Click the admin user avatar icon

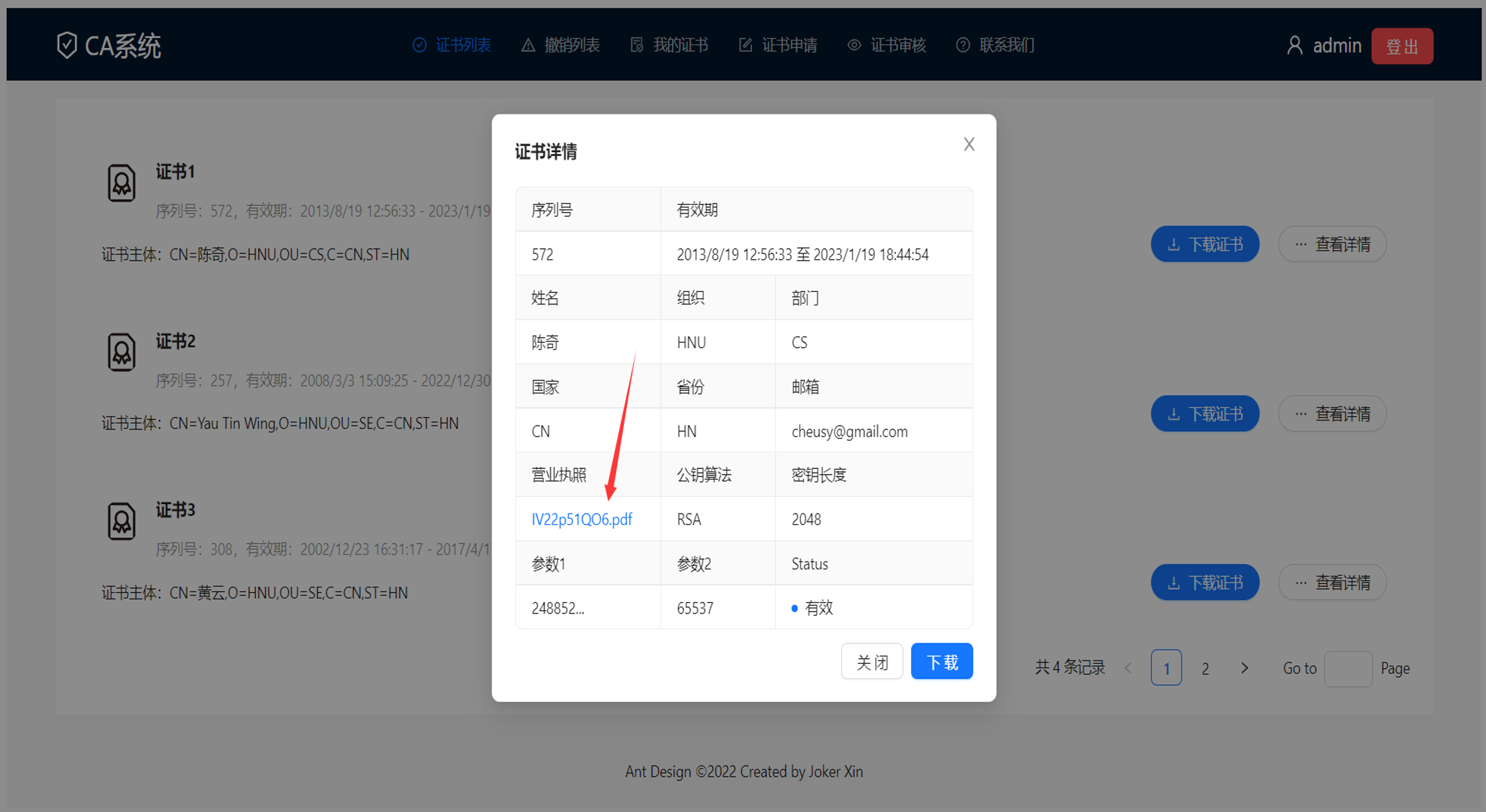click(x=1294, y=45)
